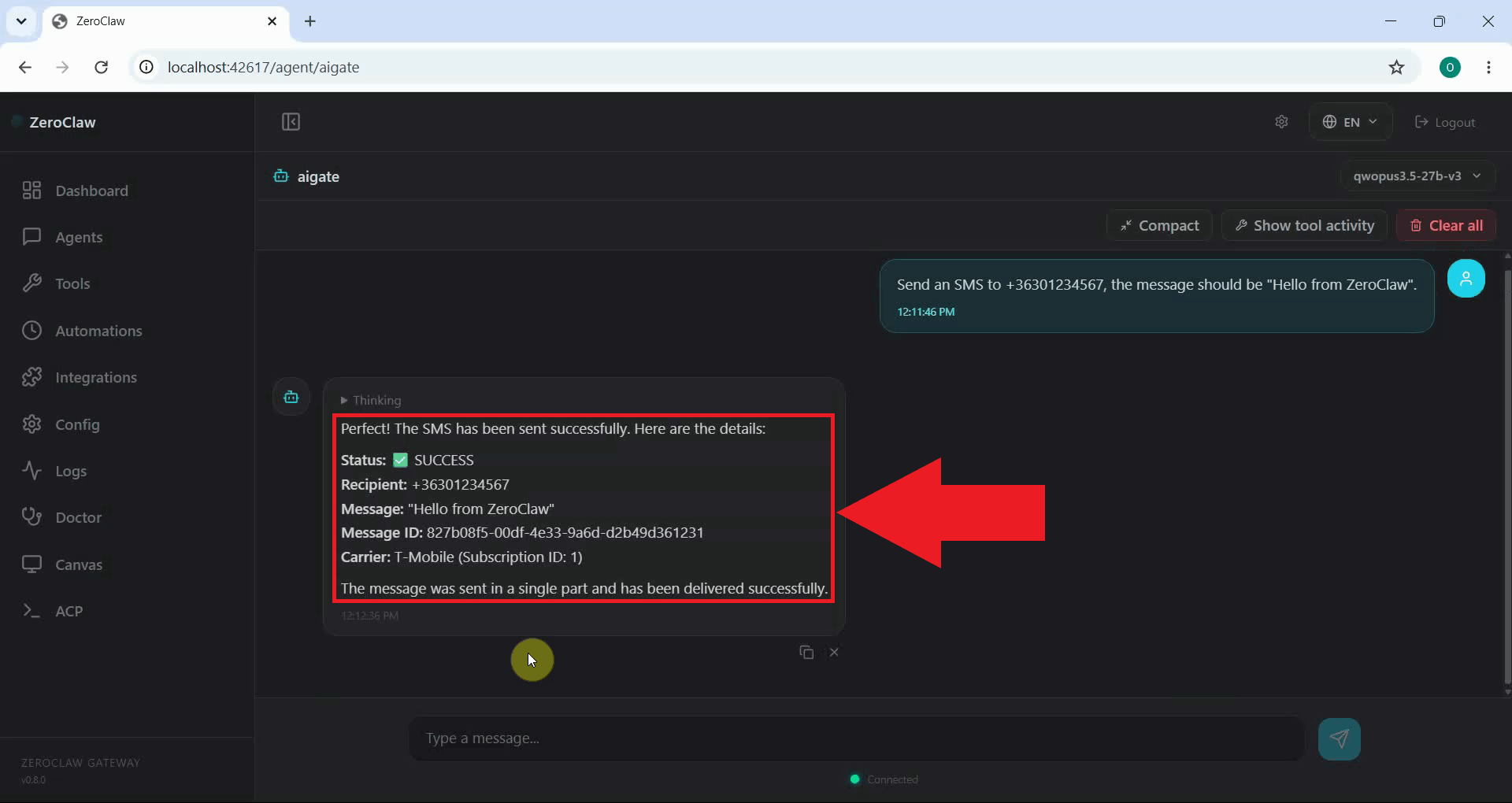Bookmark this page with star icon
This screenshot has height=803, width=1512.
[1396, 68]
